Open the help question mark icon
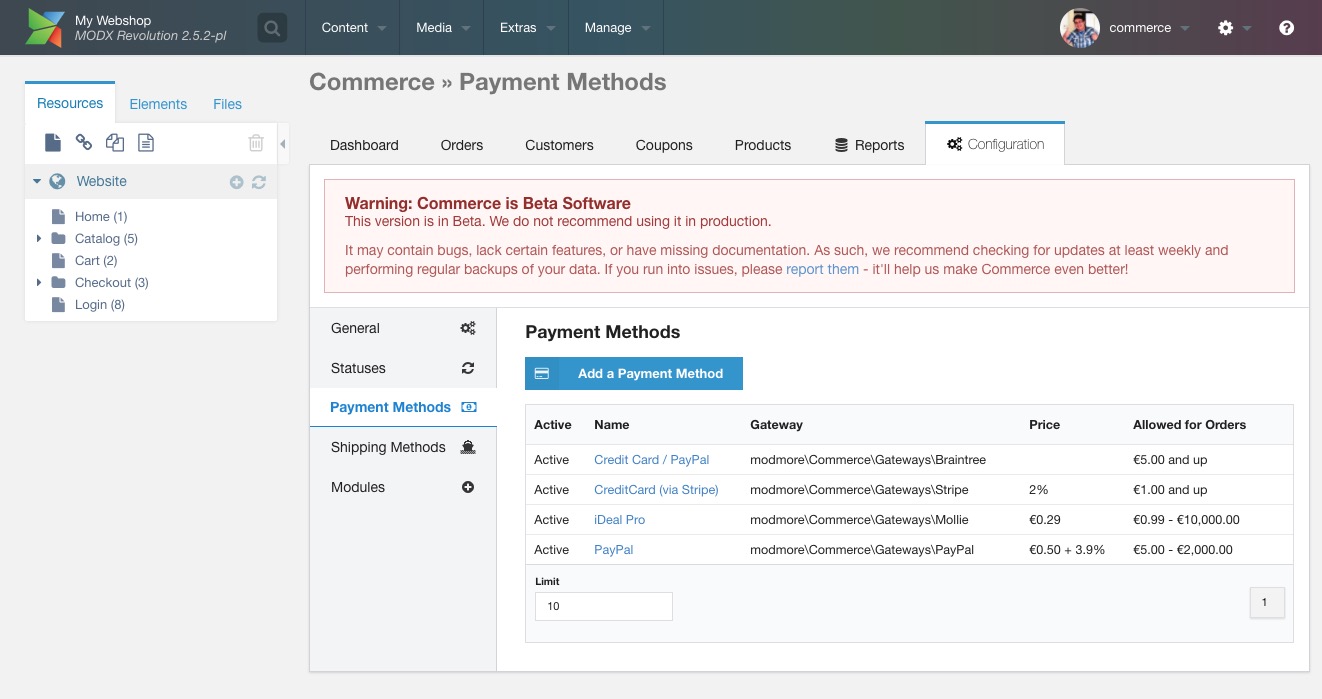The width and height of the screenshot is (1322, 699). [1287, 28]
